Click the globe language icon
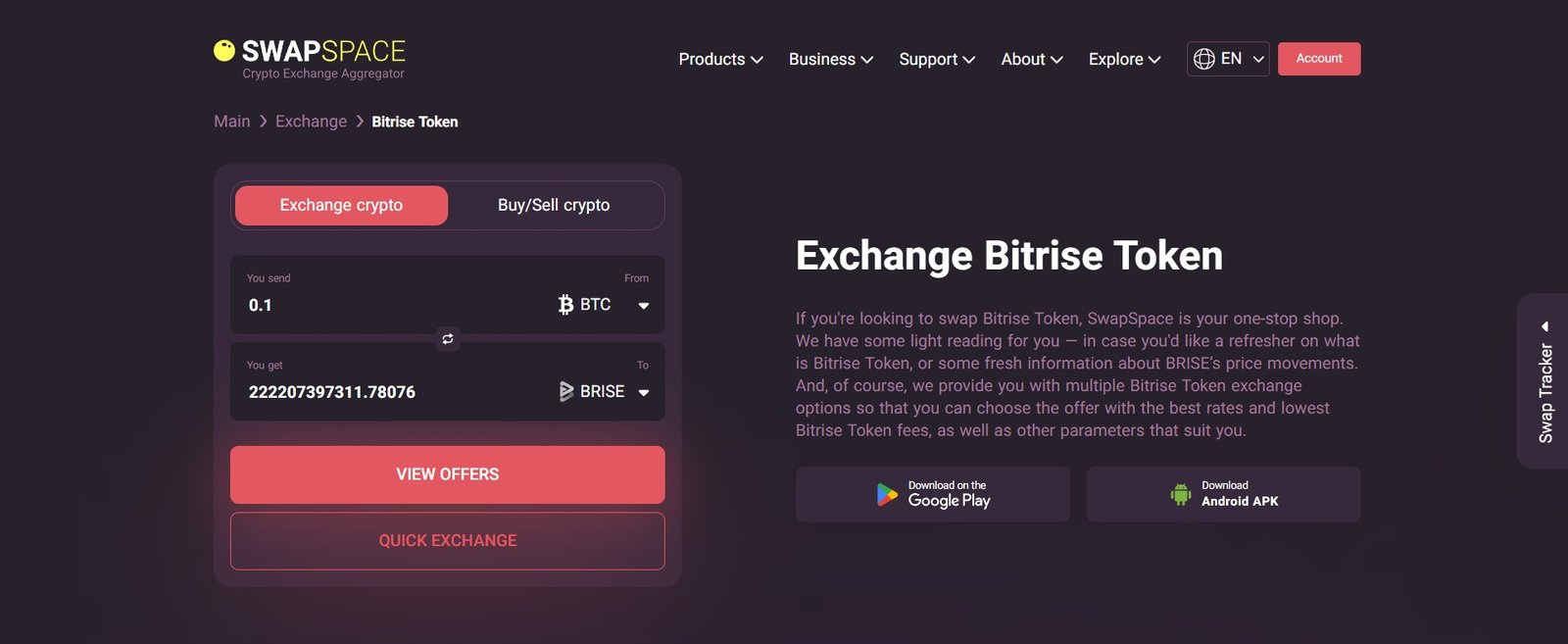Screen dimensions: 1568x644 (1204, 59)
